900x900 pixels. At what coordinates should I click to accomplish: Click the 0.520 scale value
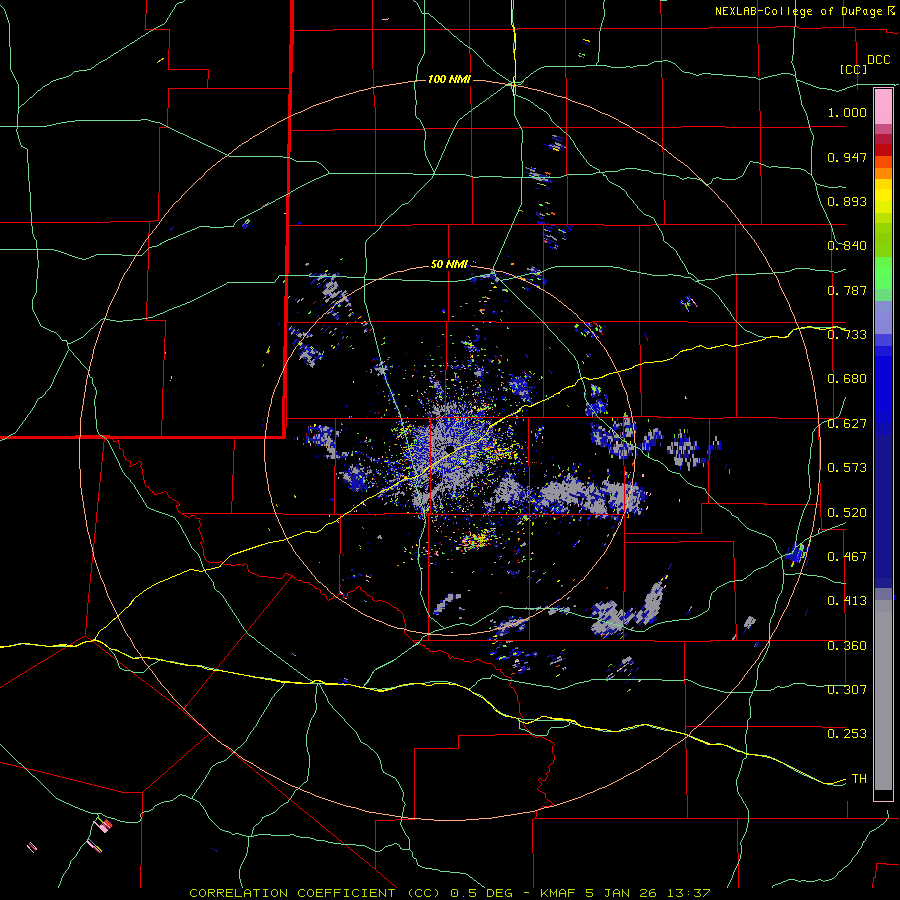pos(847,513)
